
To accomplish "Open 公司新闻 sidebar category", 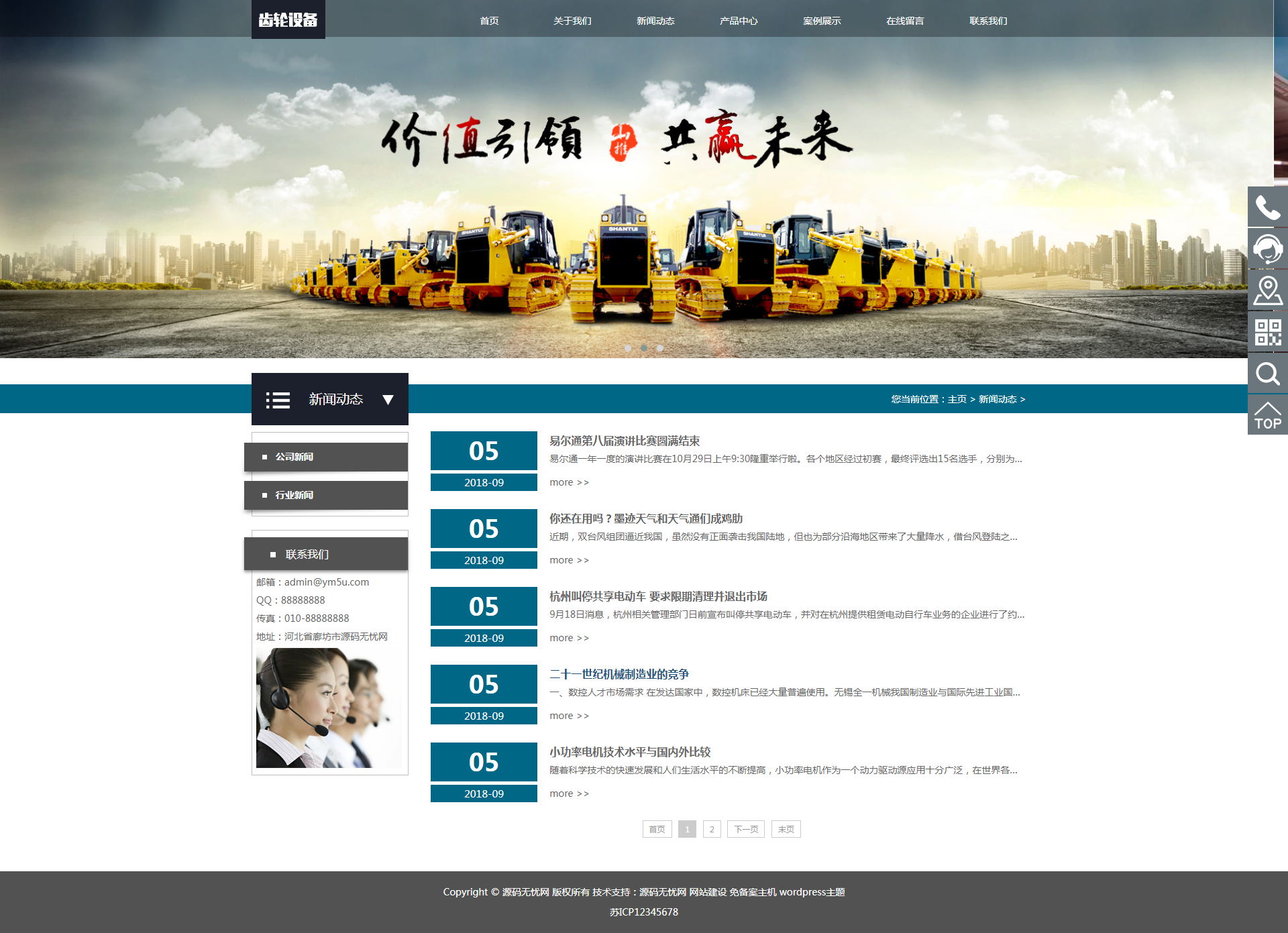I will pyautogui.click(x=294, y=457).
